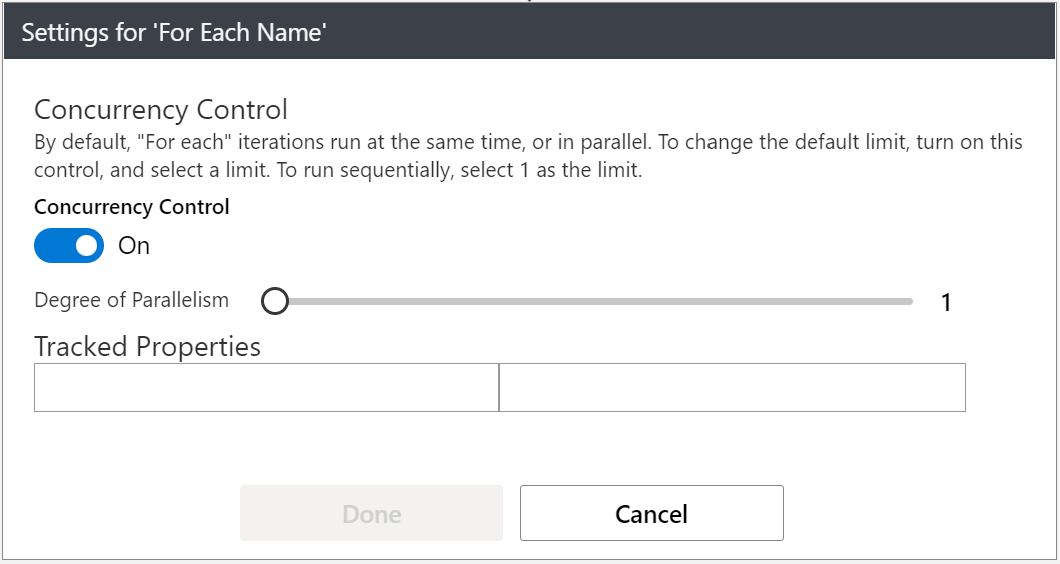Click the Degree of Parallelism slider track
The width and height of the screenshot is (1060, 564).
pos(587,302)
